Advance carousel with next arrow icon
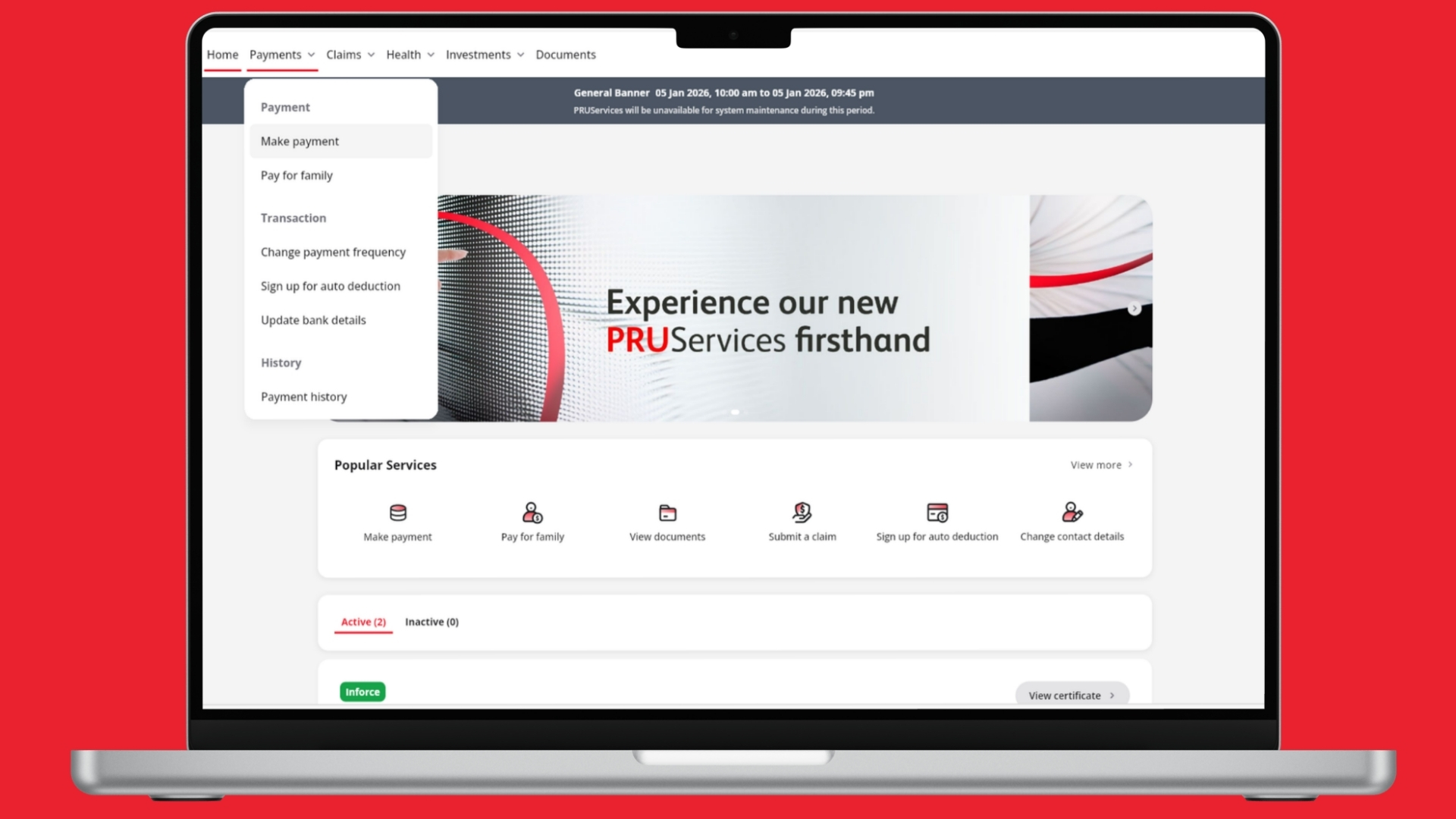This screenshot has width=1456, height=819. (1134, 309)
